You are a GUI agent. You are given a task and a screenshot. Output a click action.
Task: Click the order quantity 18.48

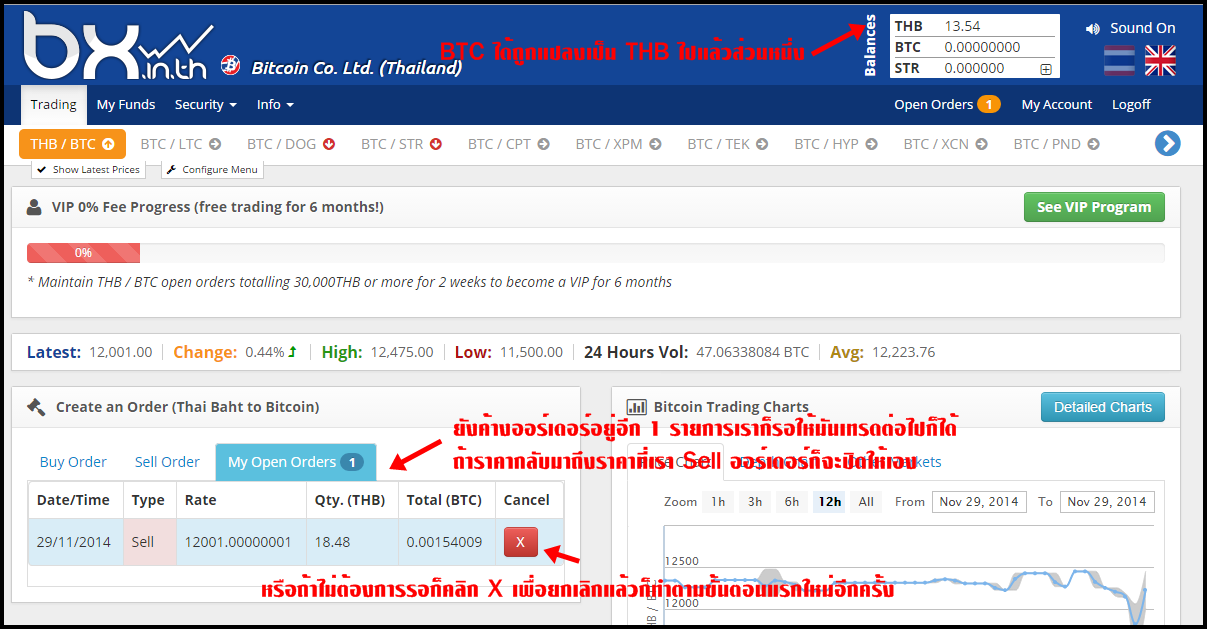(x=333, y=542)
